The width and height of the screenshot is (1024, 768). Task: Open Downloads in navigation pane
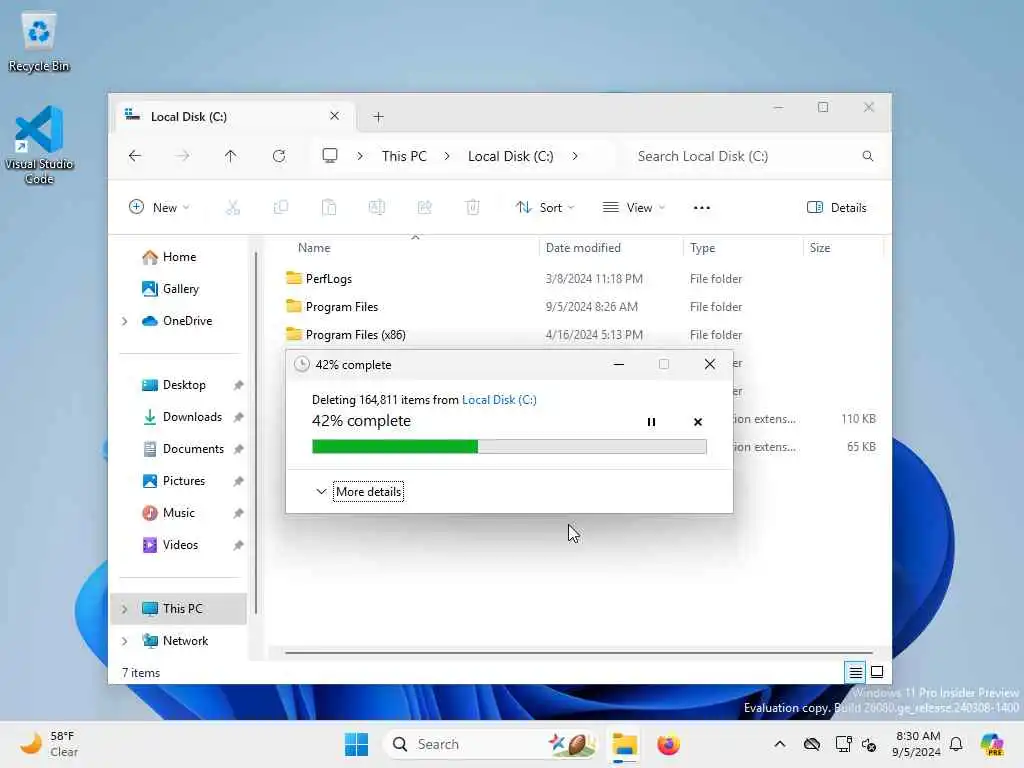pos(180,417)
